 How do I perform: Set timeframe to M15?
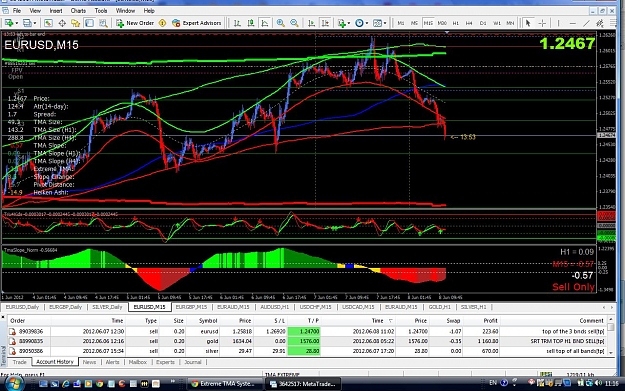pos(428,23)
